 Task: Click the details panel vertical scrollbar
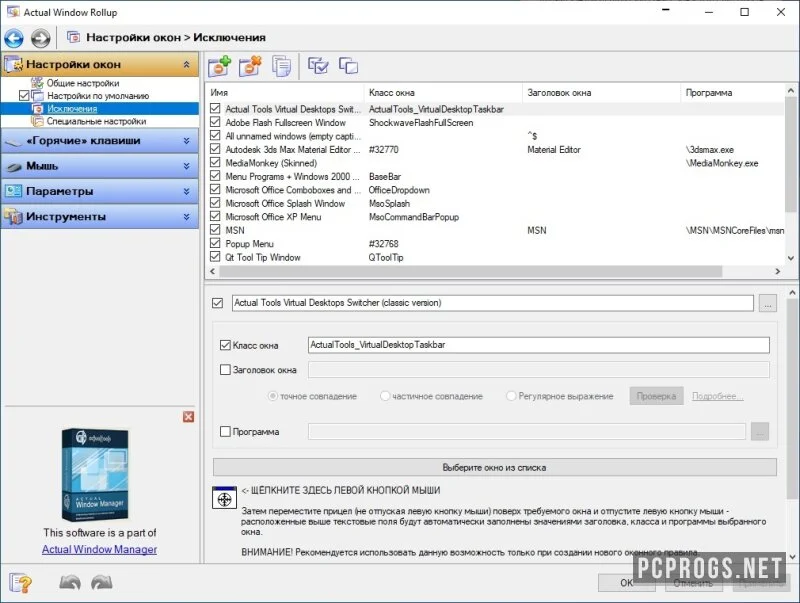tap(792, 399)
